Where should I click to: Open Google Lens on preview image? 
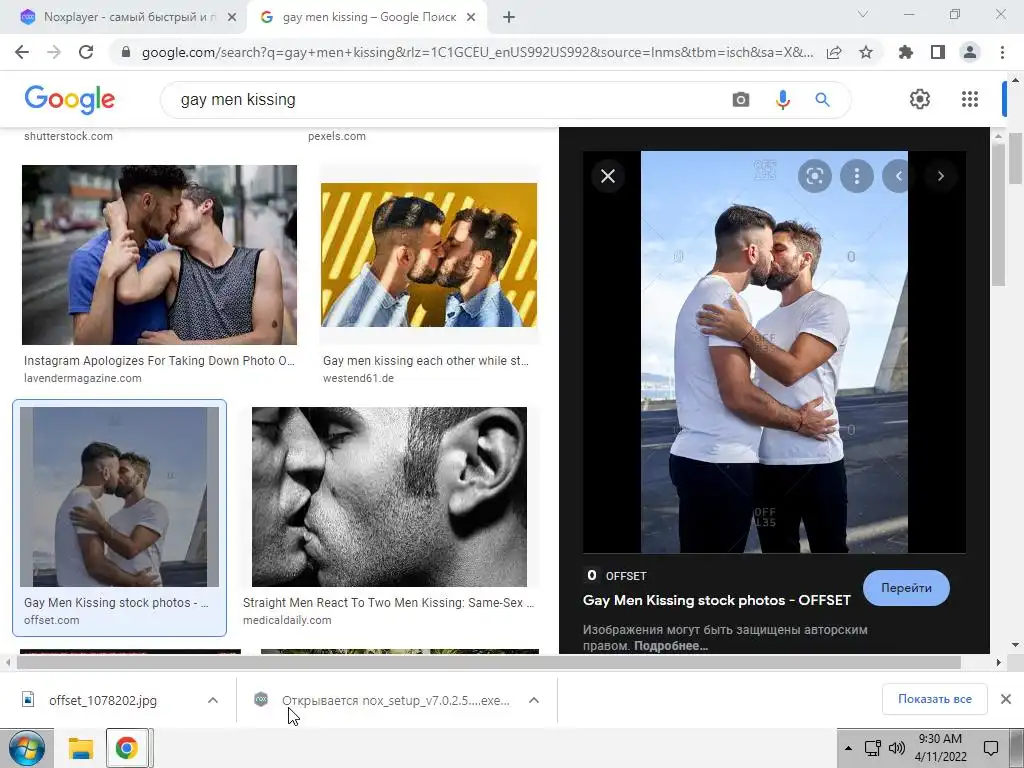point(814,176)
